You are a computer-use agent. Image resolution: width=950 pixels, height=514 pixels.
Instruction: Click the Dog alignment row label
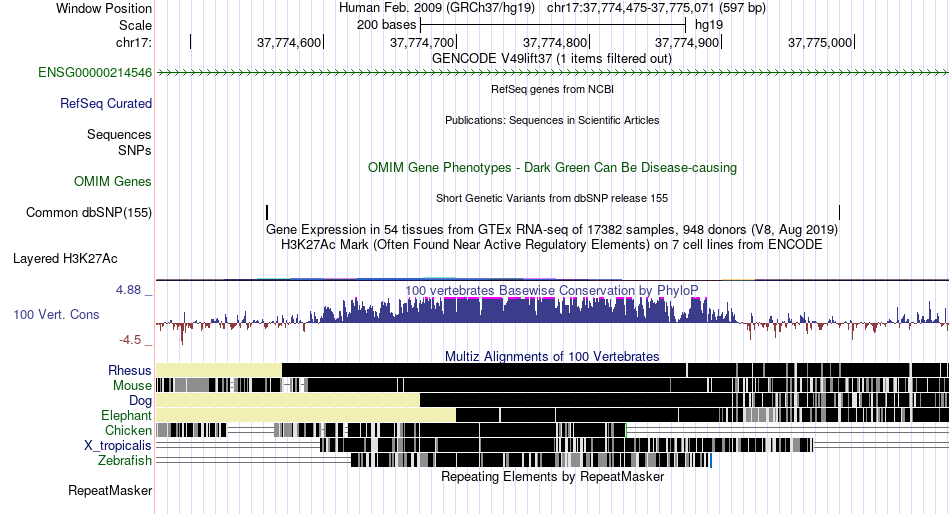coord(141,401)
